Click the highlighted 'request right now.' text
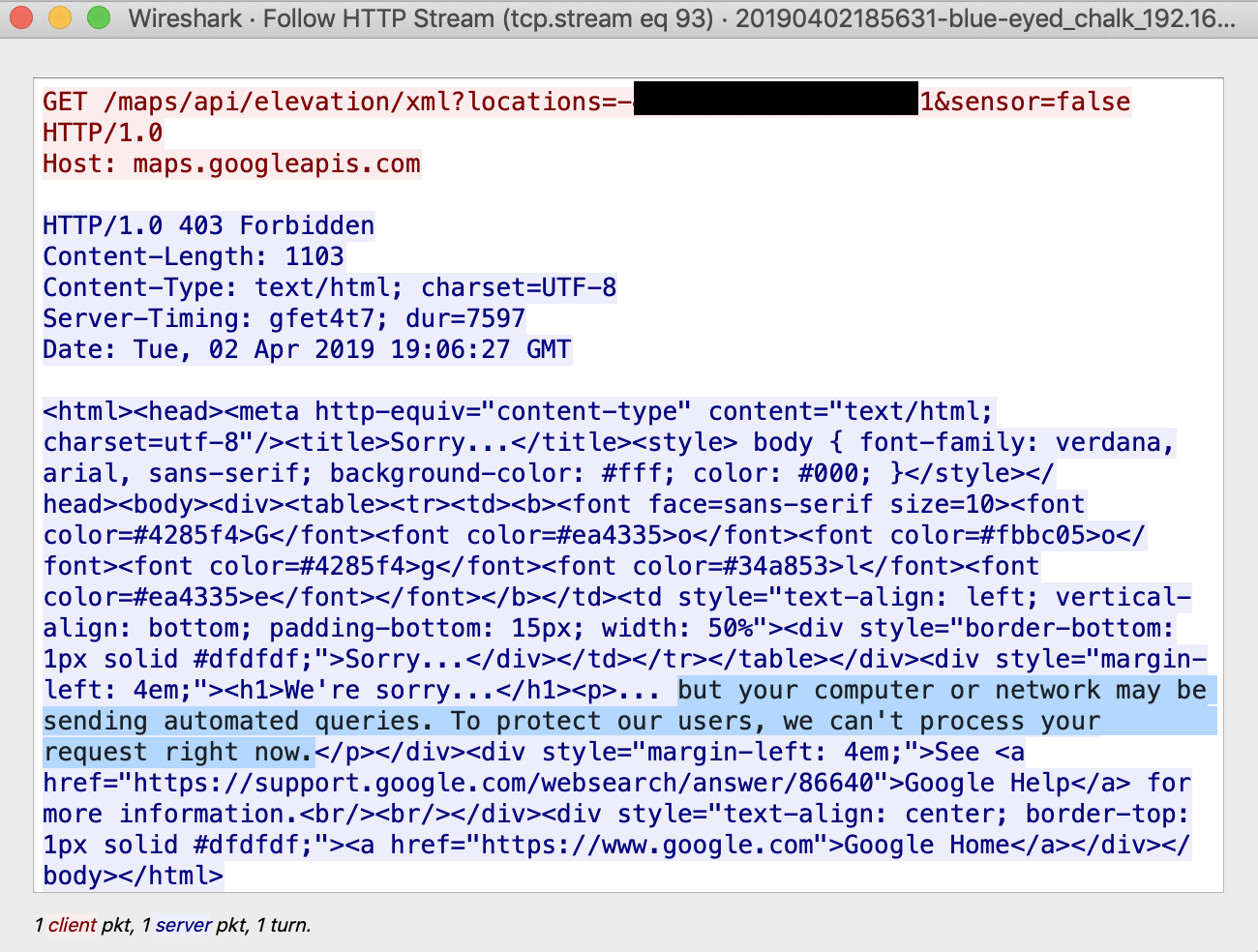Image resolution: width=1258 pixels, height=952 pixels. (178, 752)
